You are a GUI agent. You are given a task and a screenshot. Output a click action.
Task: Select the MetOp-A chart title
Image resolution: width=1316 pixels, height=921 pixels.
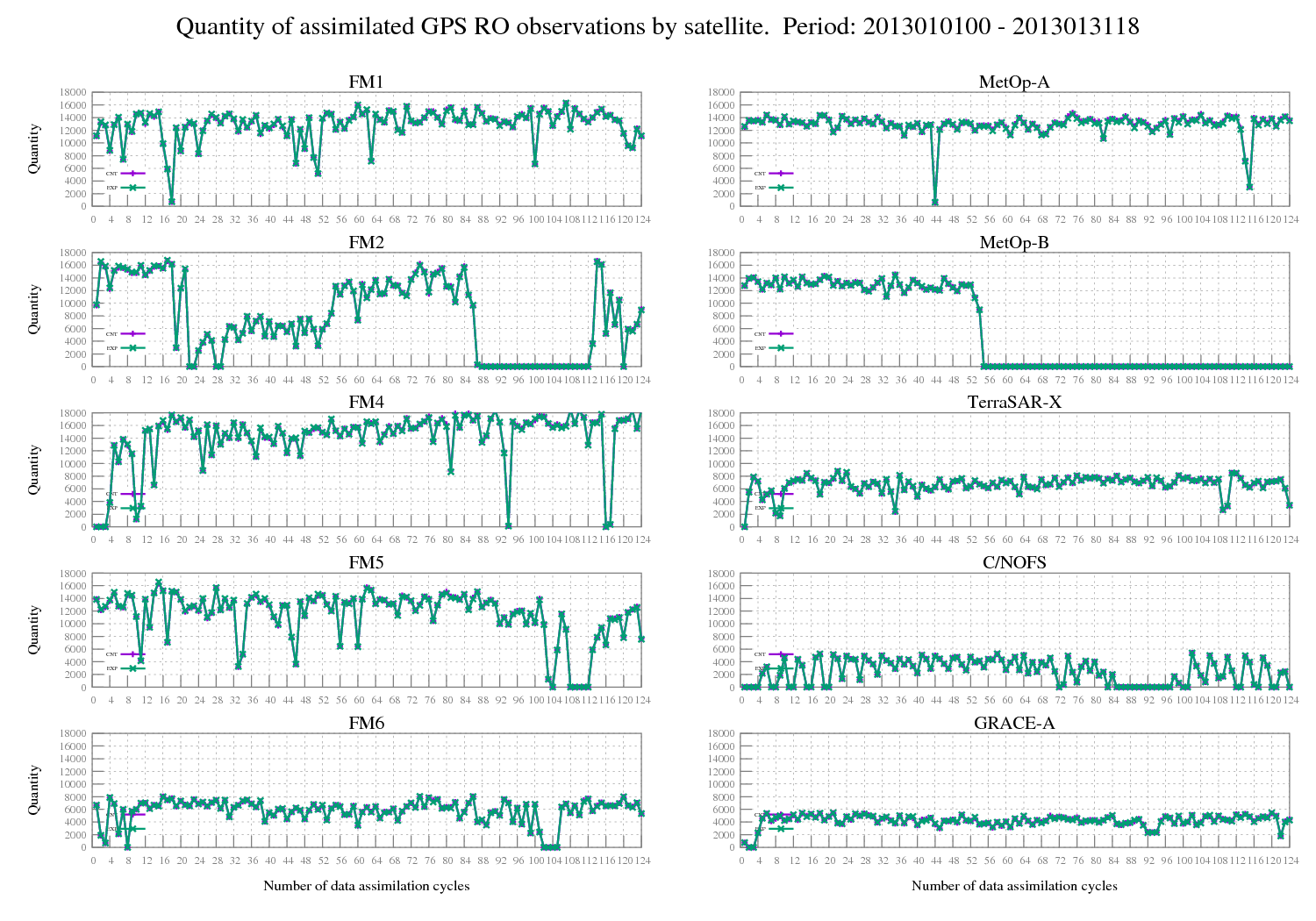pos(1014,82)
